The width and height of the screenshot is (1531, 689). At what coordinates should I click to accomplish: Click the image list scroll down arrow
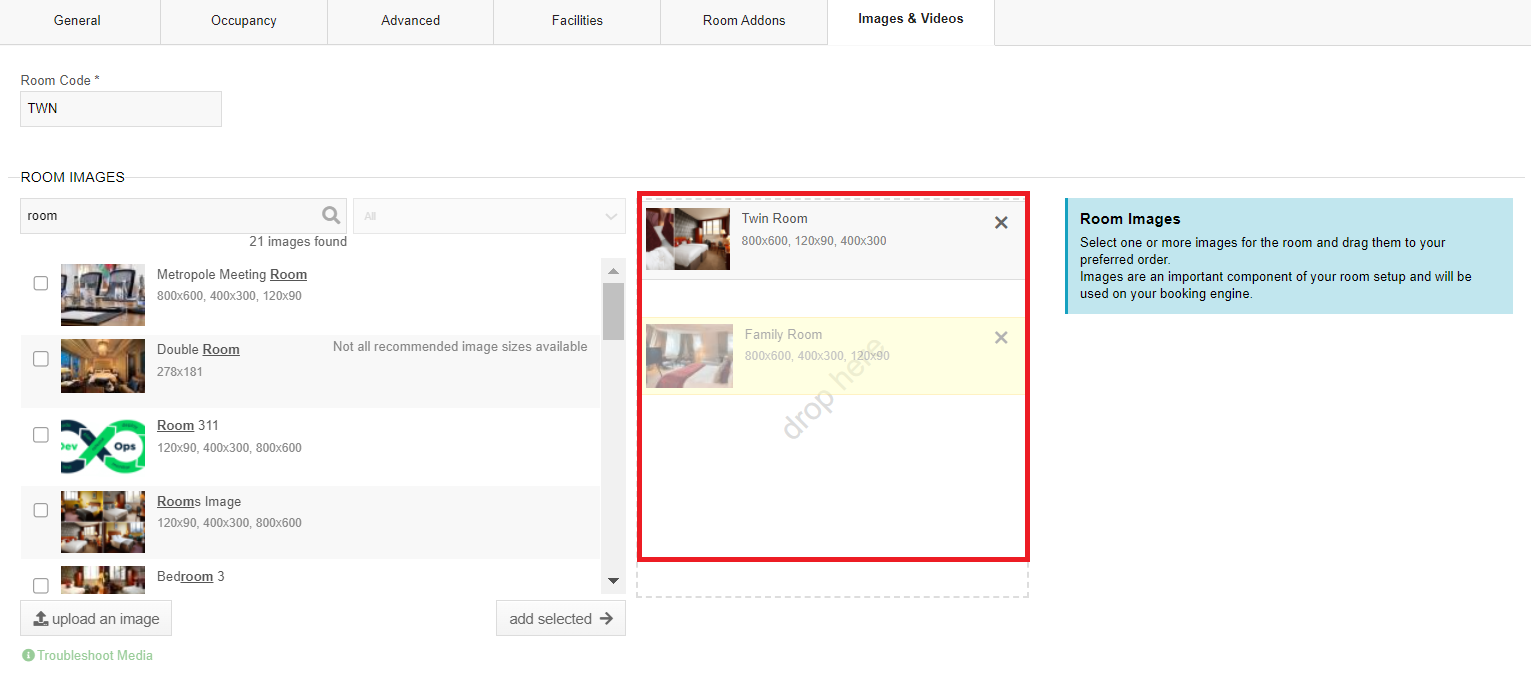click(x=613, y=581)
